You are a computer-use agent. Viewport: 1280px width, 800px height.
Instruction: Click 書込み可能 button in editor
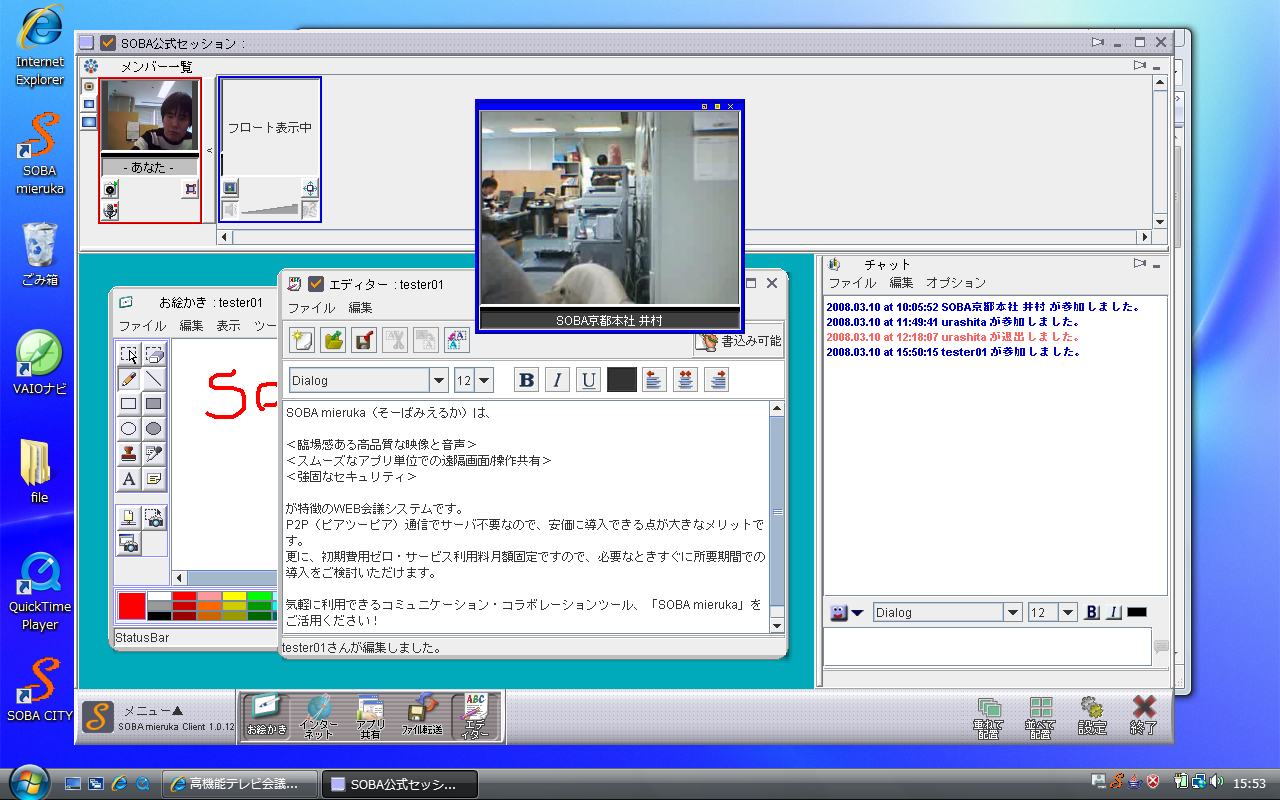click(738, 341)
